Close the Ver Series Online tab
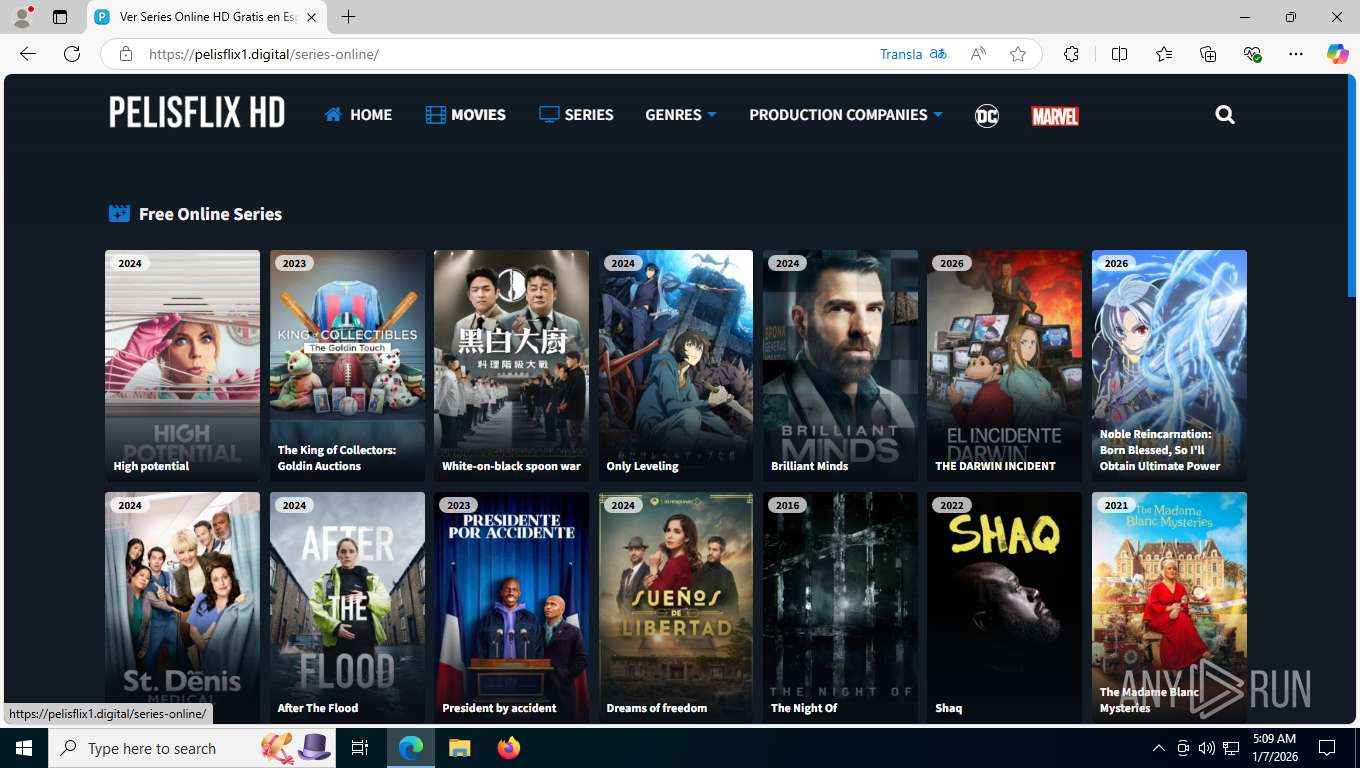 click(x=311, y=17)
